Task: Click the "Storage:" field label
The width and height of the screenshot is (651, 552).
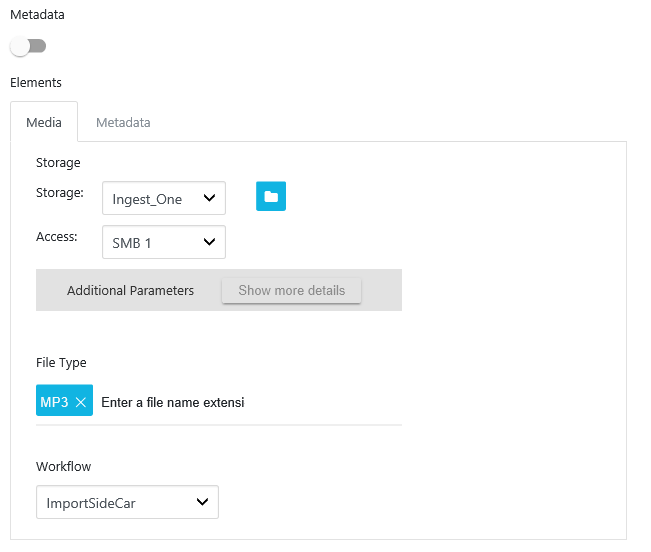Action: click(60, 192)
